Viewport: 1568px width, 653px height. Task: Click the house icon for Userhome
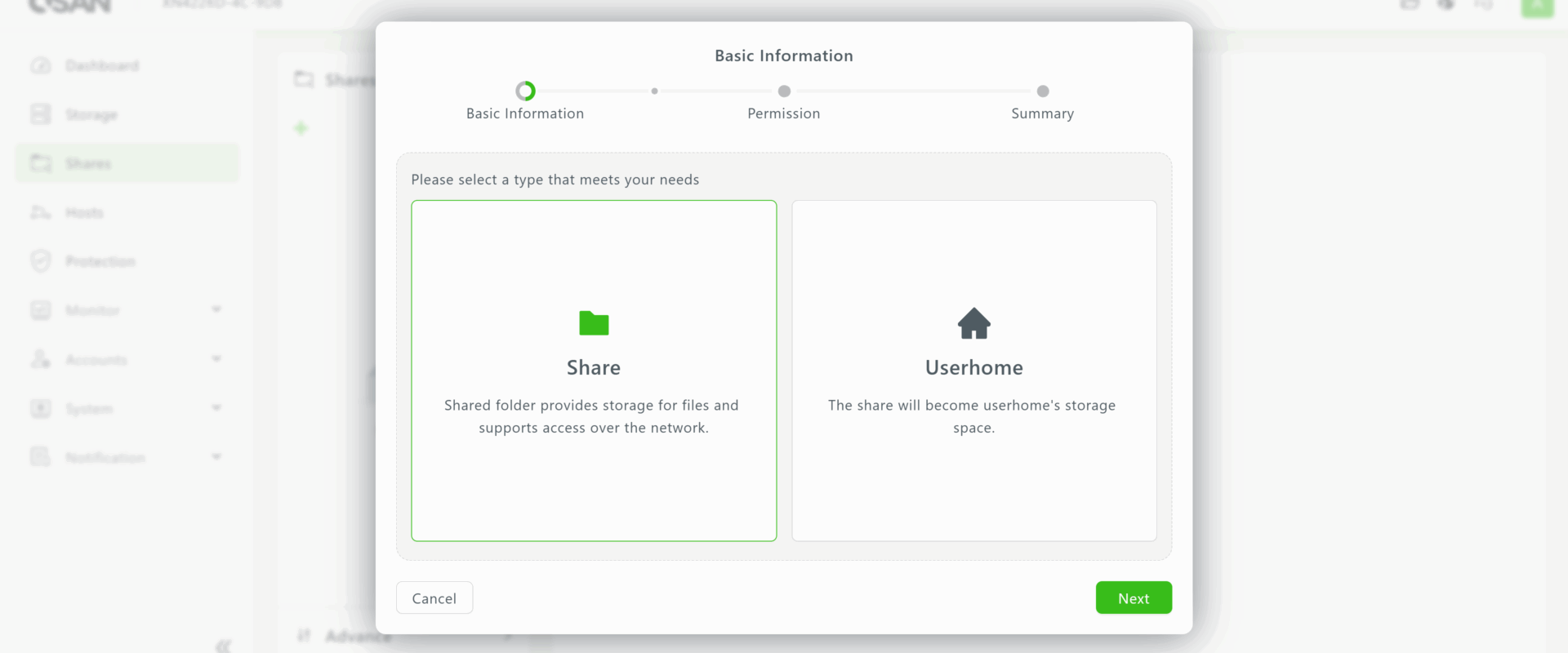tap(973, 323)
